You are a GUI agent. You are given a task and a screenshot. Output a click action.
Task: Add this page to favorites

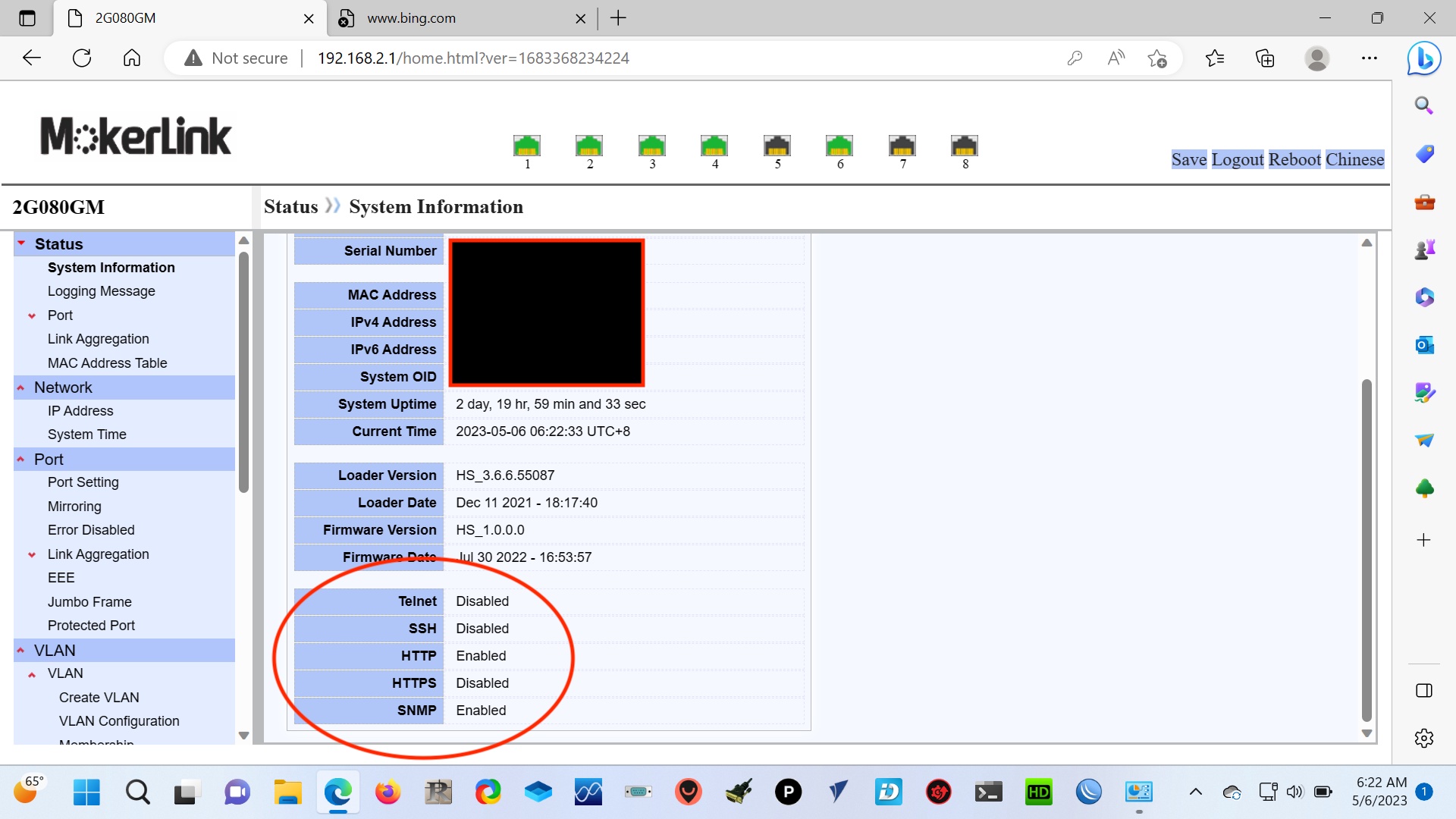click(1156, 58)
